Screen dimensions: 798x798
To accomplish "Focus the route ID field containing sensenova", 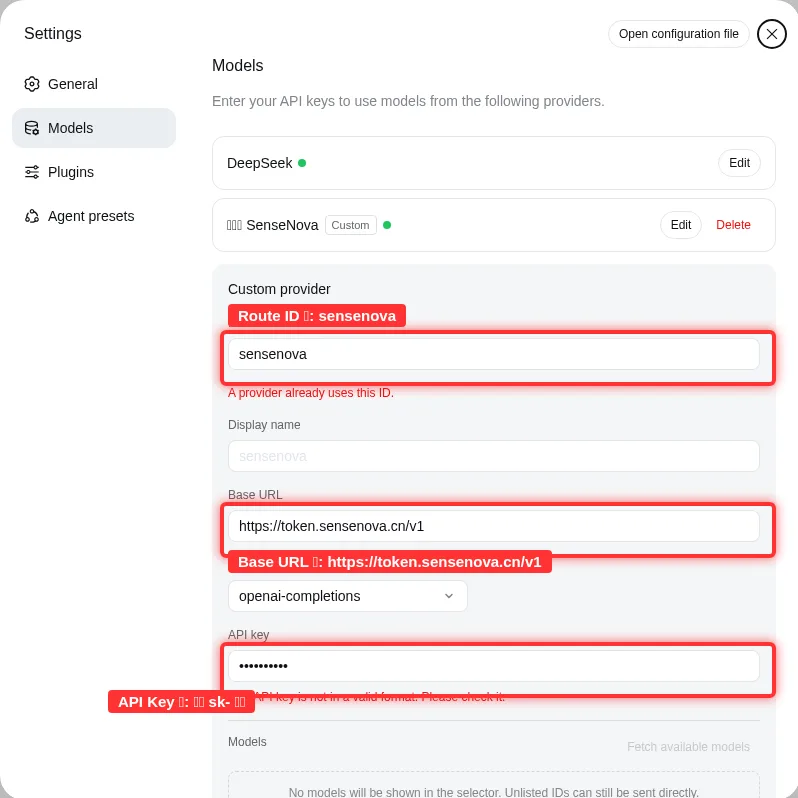I will (x=494, y=354).
